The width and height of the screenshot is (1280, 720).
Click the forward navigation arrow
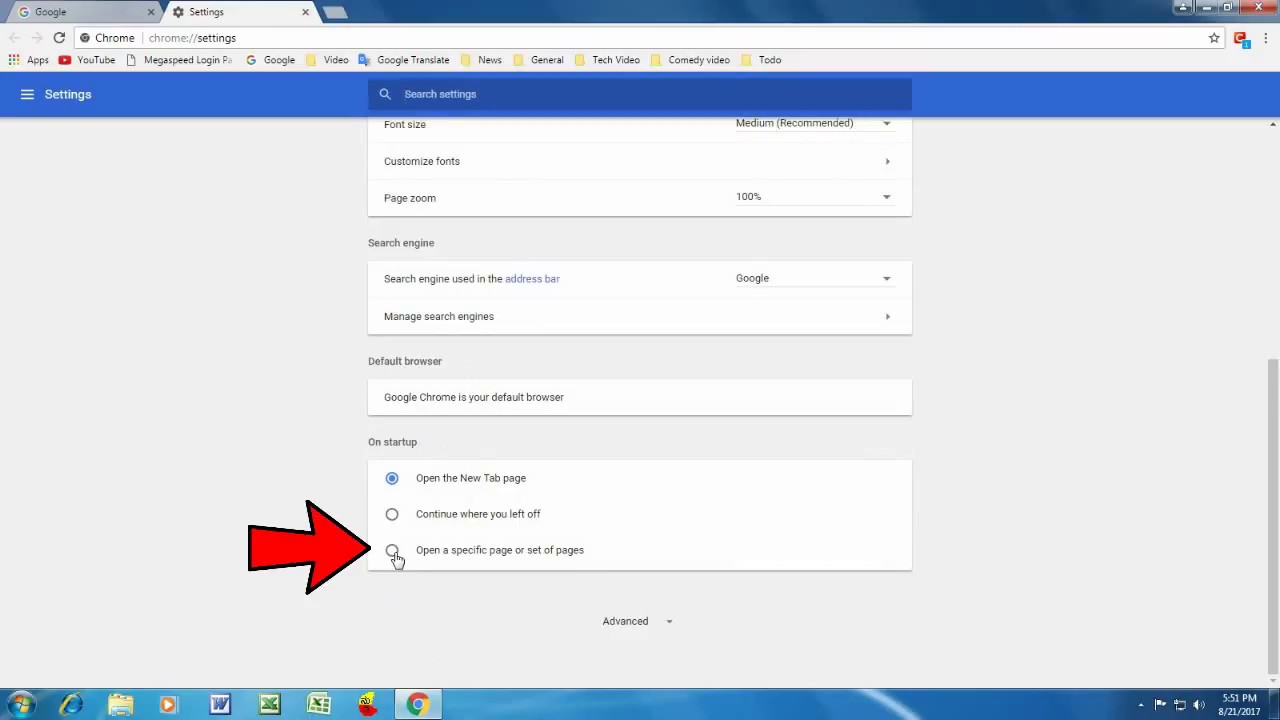[36, 38]
